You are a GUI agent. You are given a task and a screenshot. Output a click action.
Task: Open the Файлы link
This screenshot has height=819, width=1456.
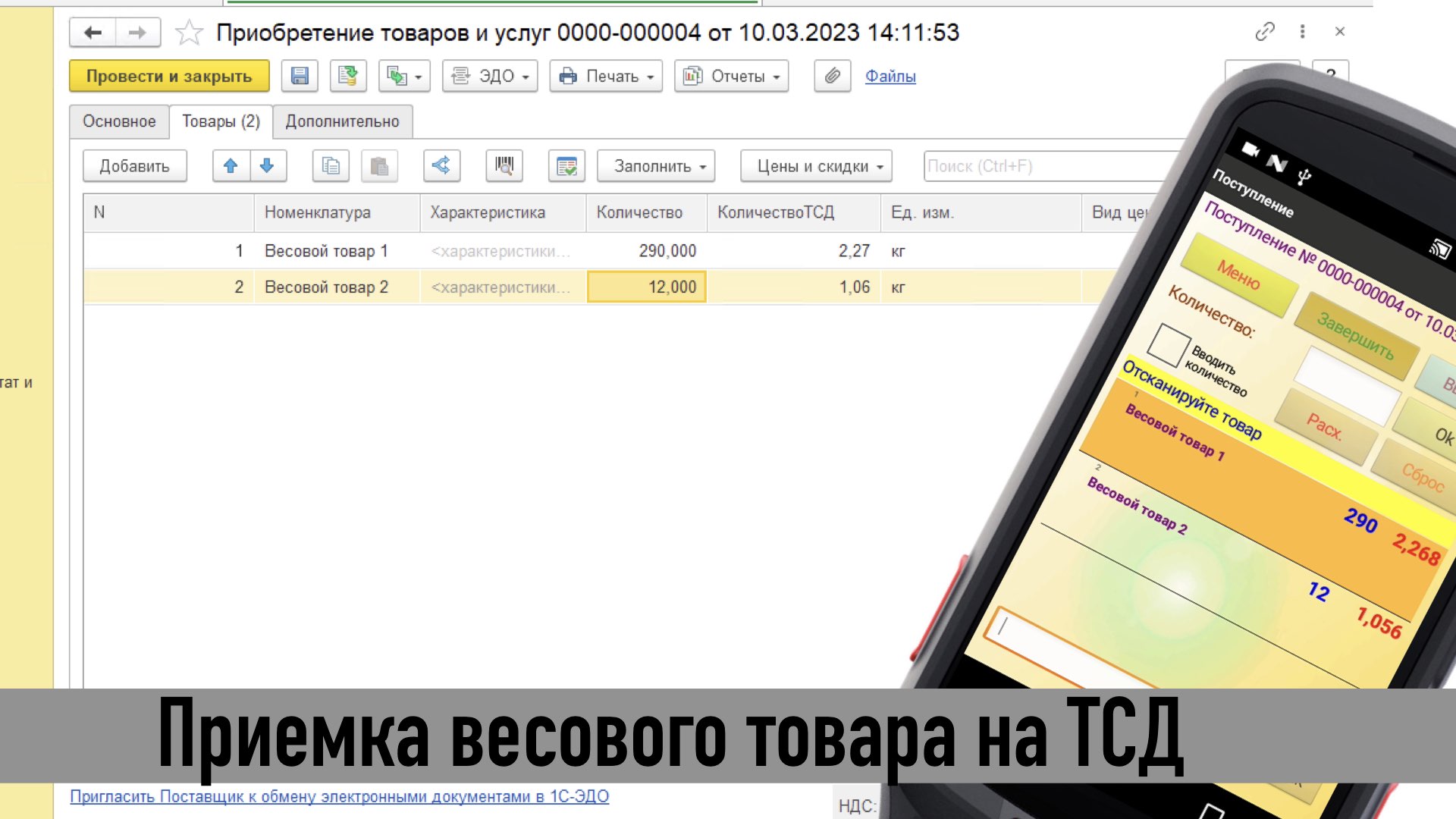890,77
